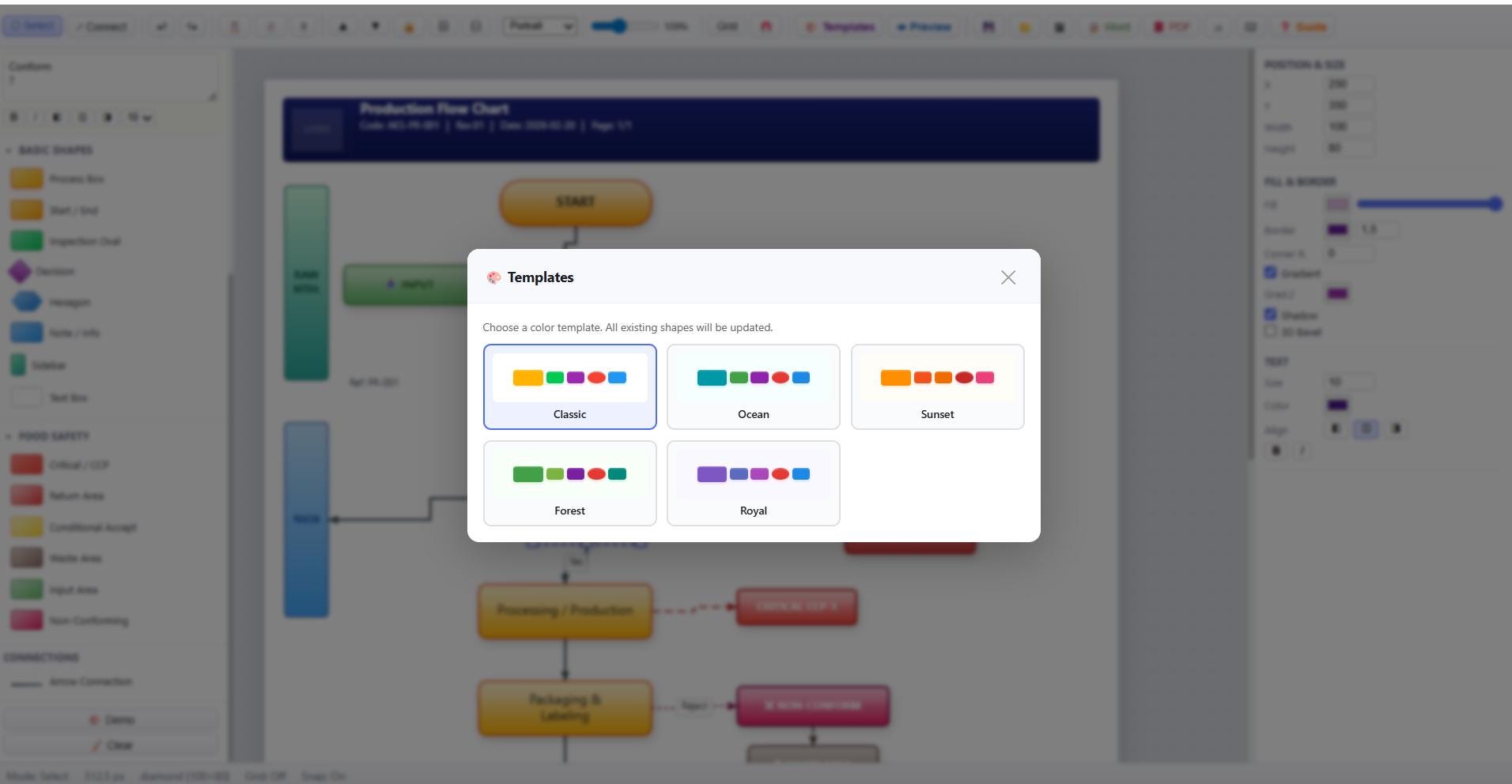Click the Templates toolbar button
Viewport: 1512px width, 784px height.
pyautogui.click(x=841, y=26)
